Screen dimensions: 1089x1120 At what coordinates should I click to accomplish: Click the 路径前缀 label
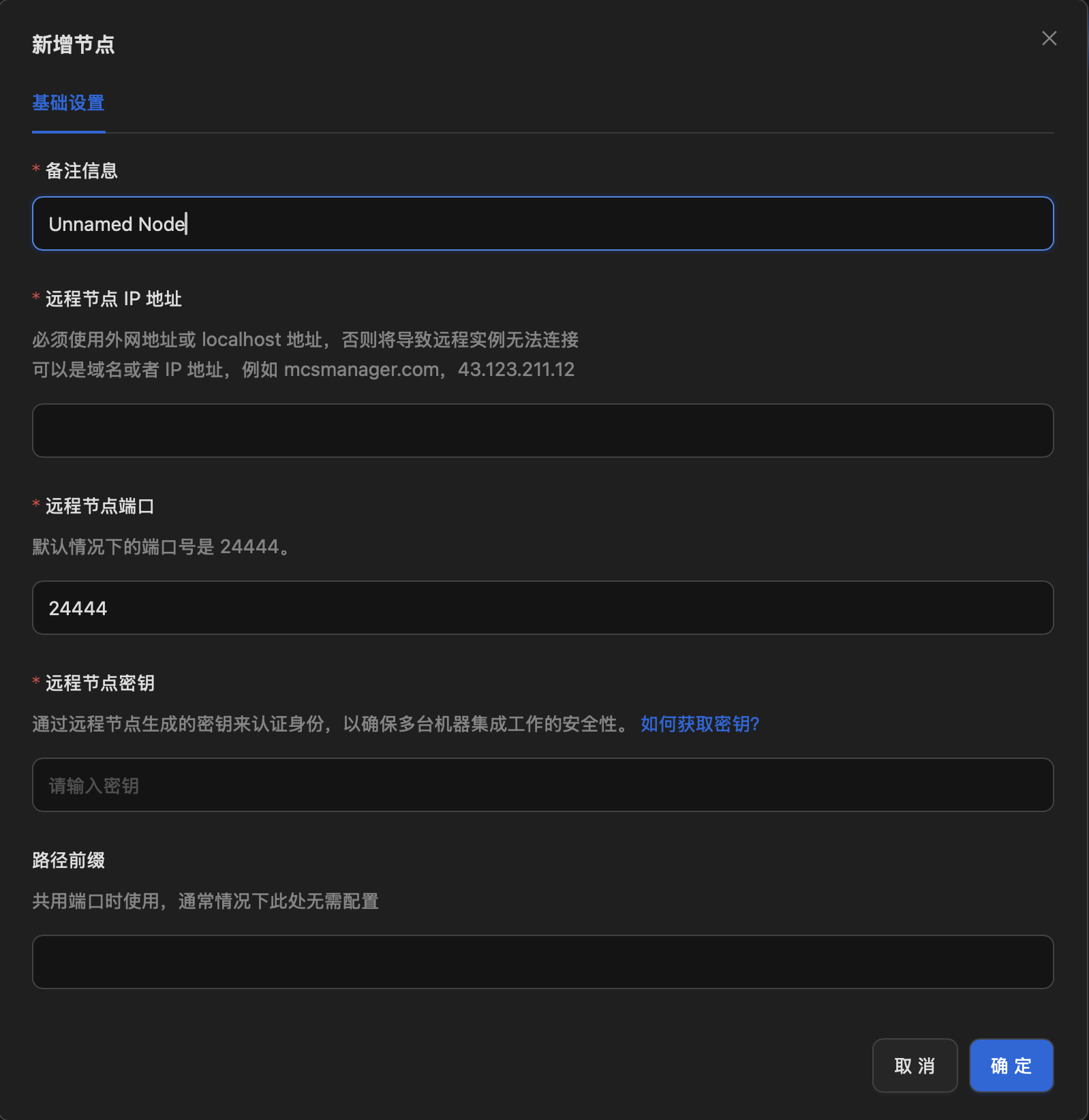tap(68, 860)
